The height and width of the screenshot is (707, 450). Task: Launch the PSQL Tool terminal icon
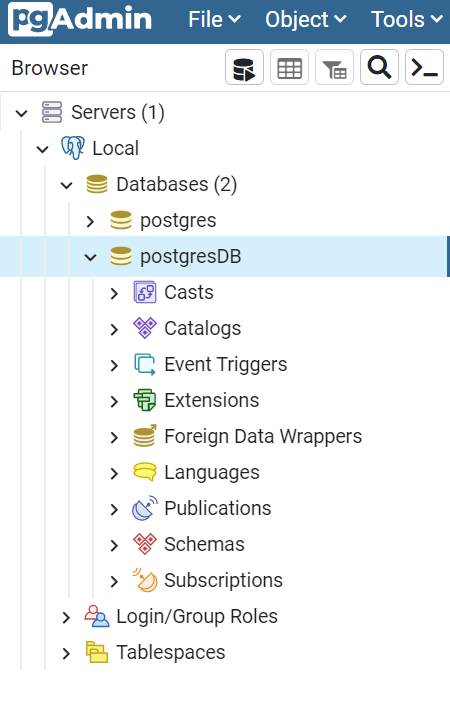click(x=425, y=68)
